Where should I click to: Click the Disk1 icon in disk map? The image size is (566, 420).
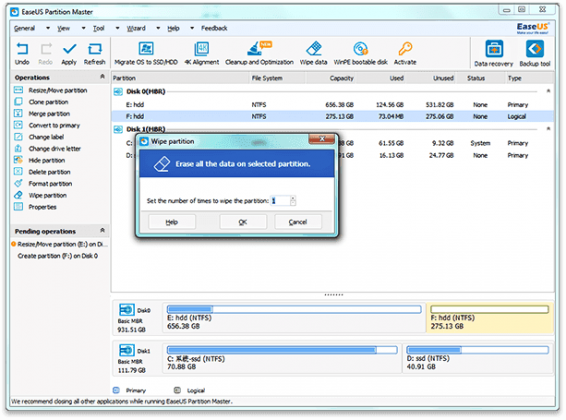[126, 350]
